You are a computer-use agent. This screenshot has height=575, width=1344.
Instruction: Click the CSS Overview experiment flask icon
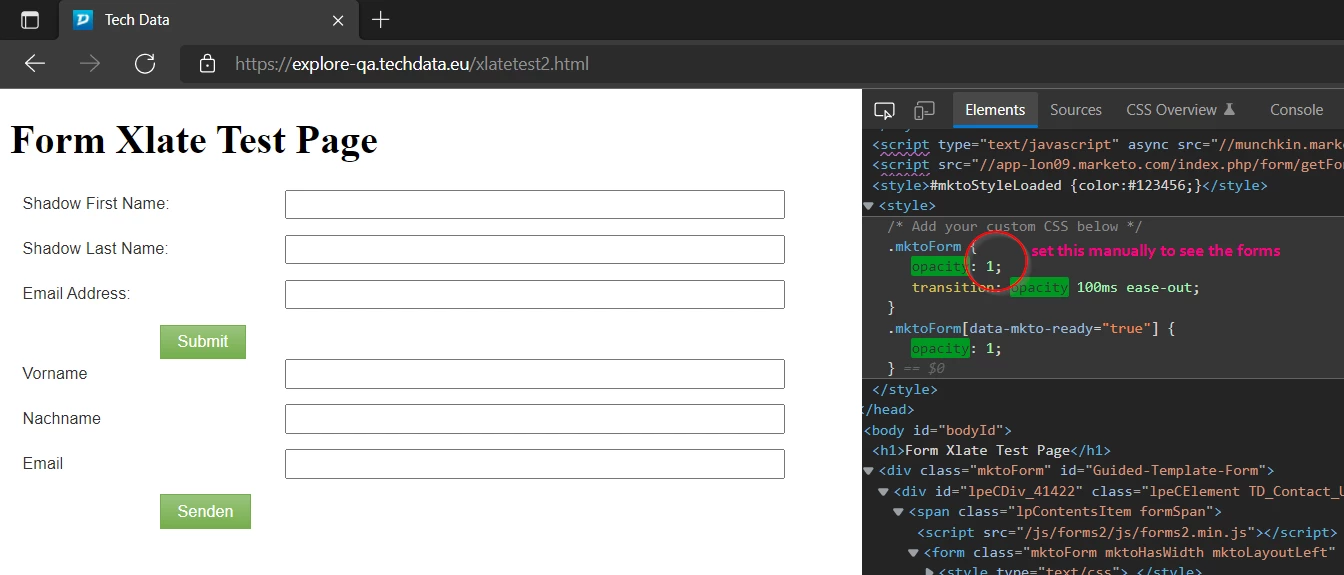1230,110
